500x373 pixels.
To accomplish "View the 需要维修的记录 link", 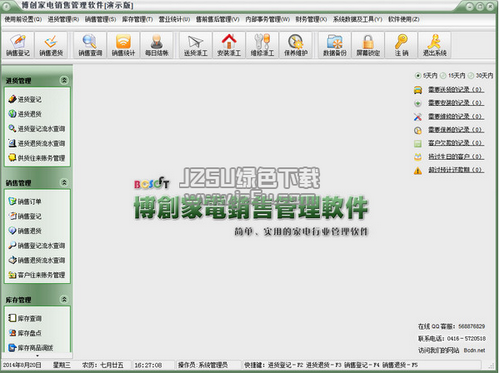I will (x=456, y=116).
